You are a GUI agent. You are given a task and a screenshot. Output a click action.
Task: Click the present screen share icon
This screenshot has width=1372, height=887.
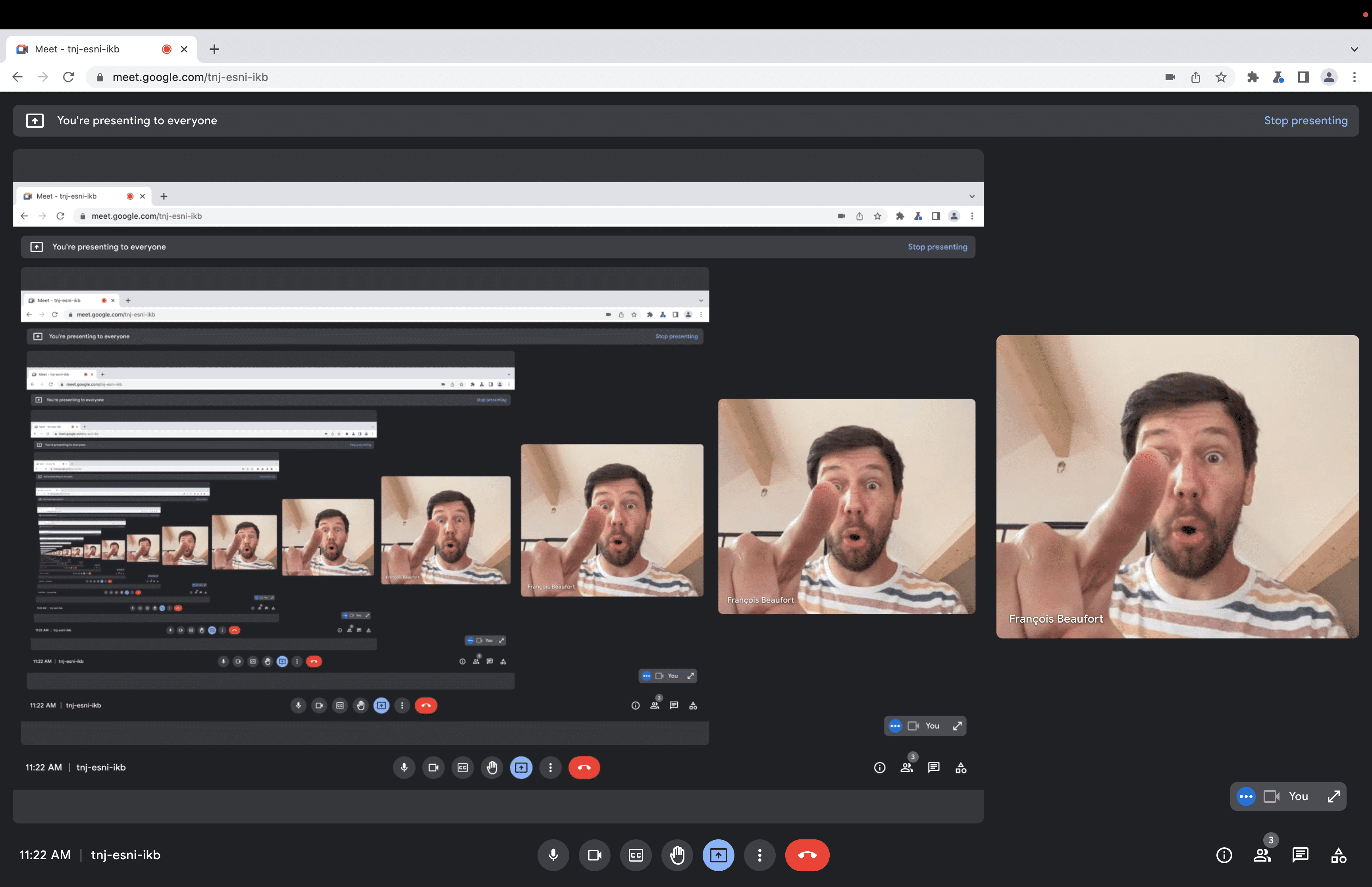tap(718, 855)
